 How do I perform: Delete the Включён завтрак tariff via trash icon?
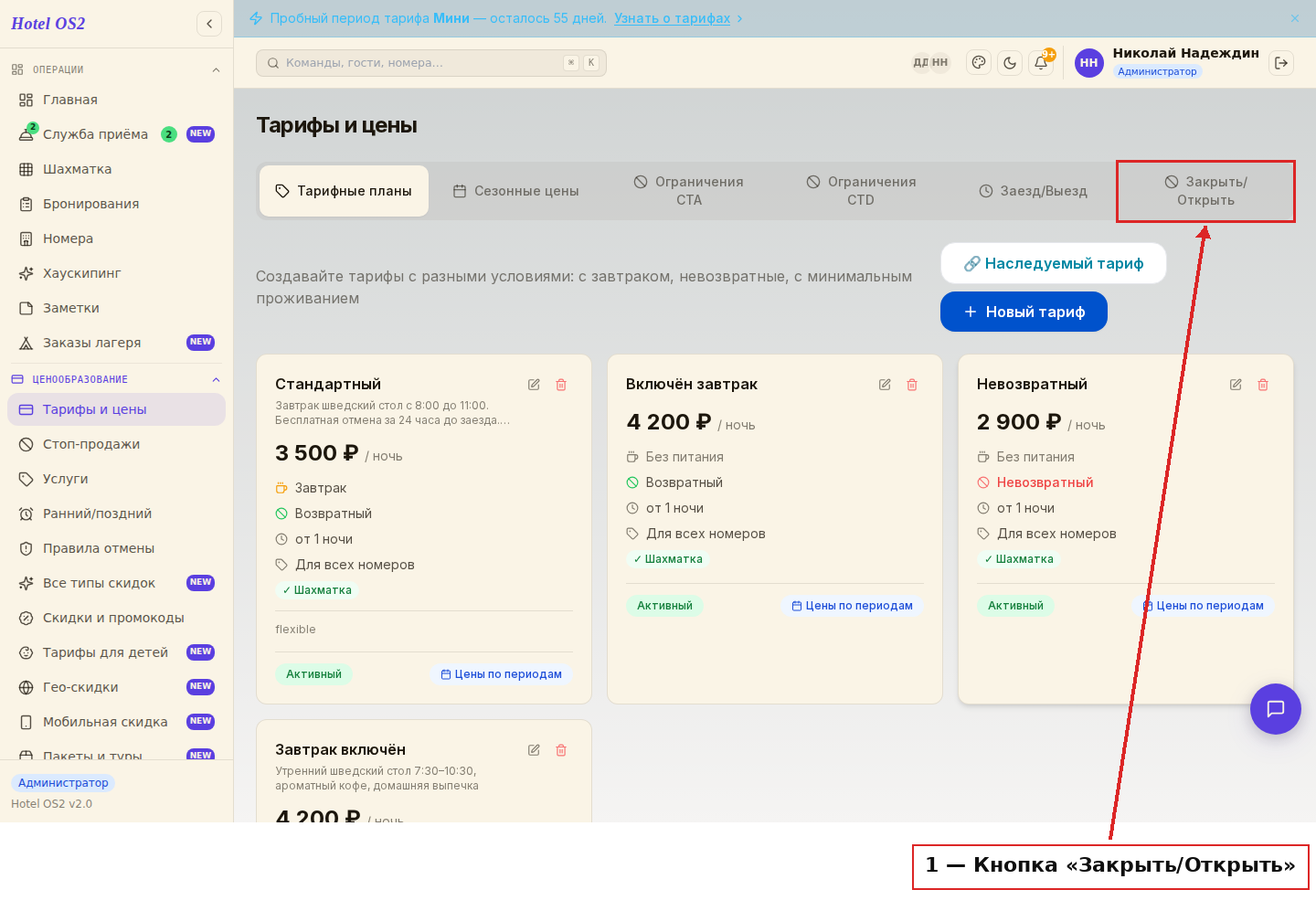(912, 385)
